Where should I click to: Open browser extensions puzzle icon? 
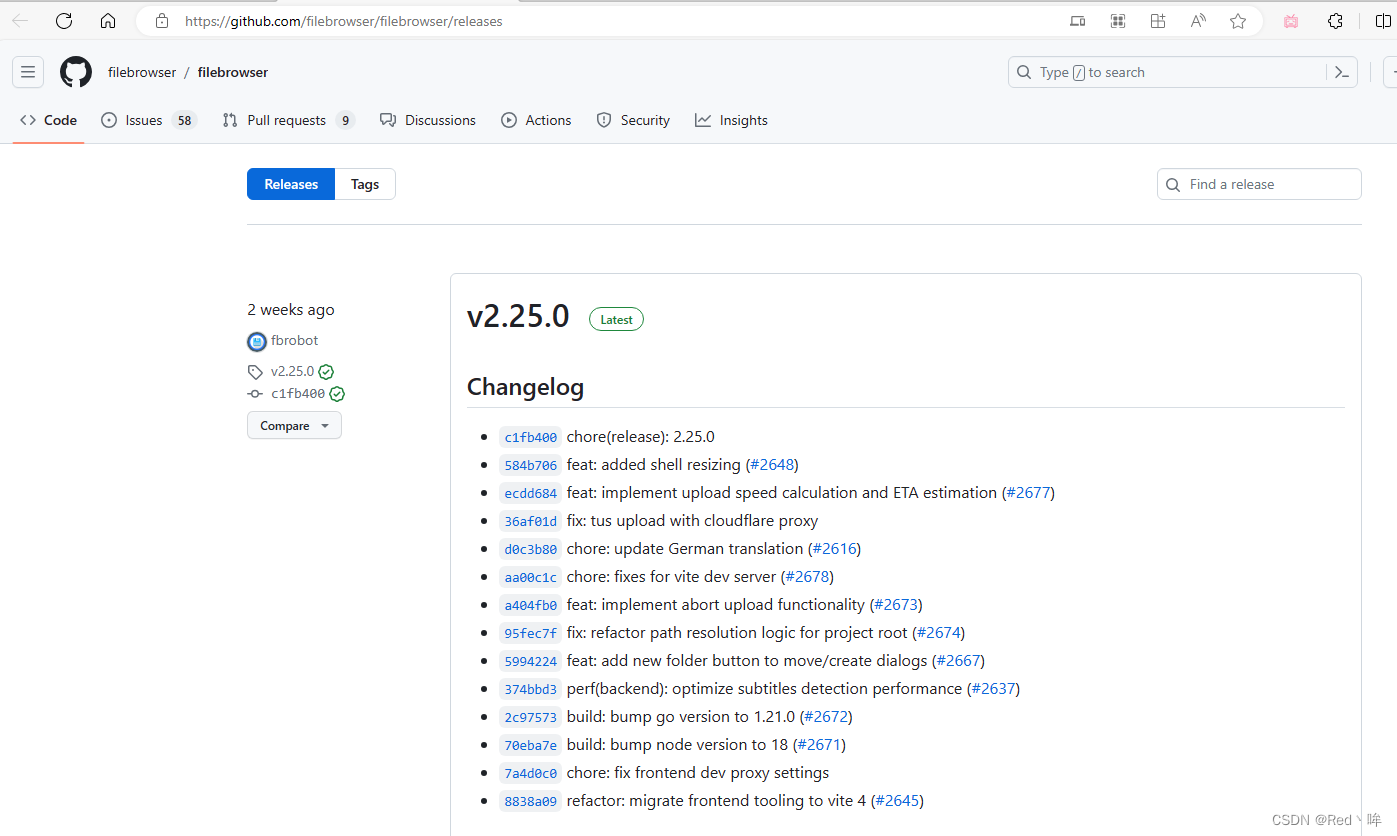pyautogui.click(x=1335, y=21)
